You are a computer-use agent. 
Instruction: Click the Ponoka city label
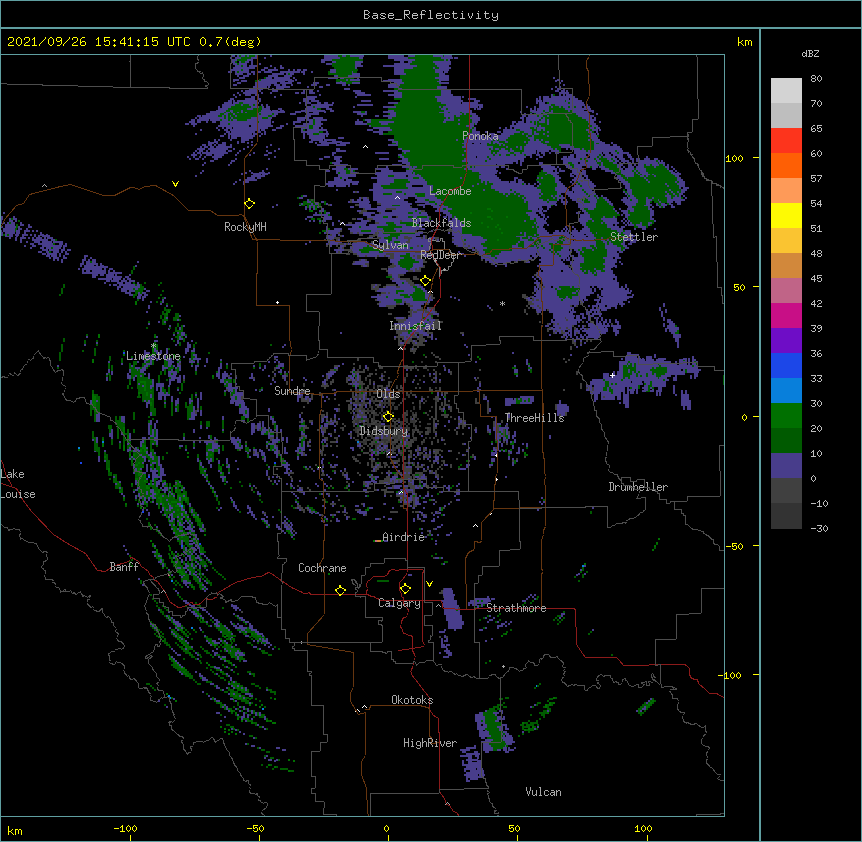tap(480, 136)
